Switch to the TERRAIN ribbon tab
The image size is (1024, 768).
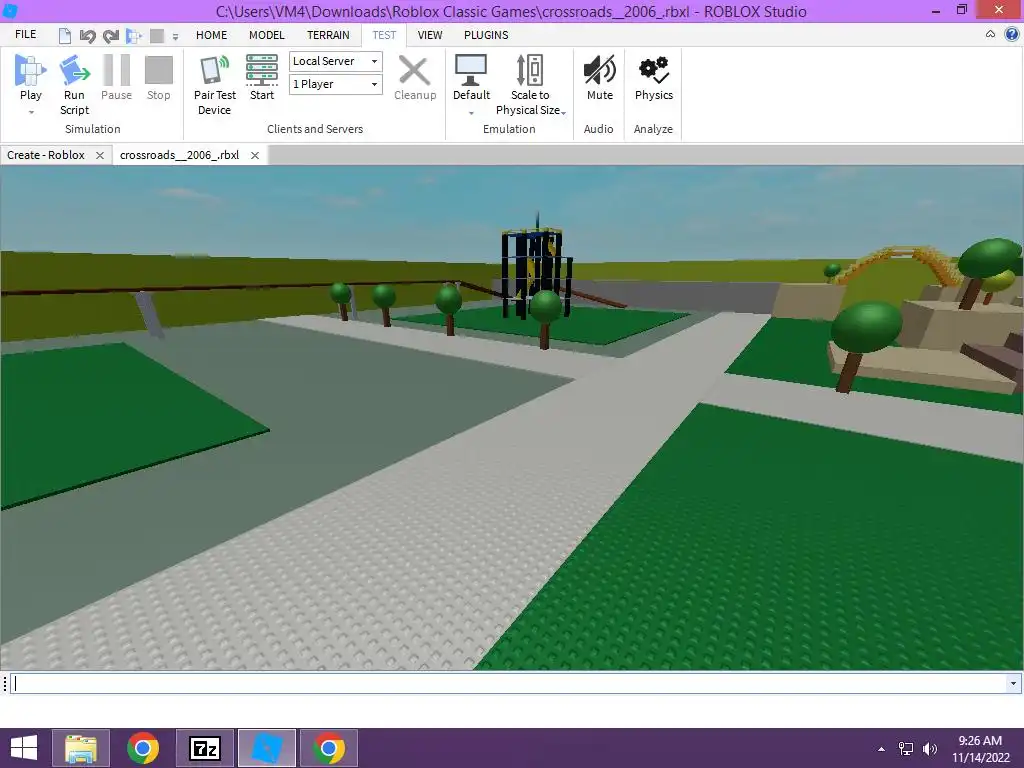328,35
